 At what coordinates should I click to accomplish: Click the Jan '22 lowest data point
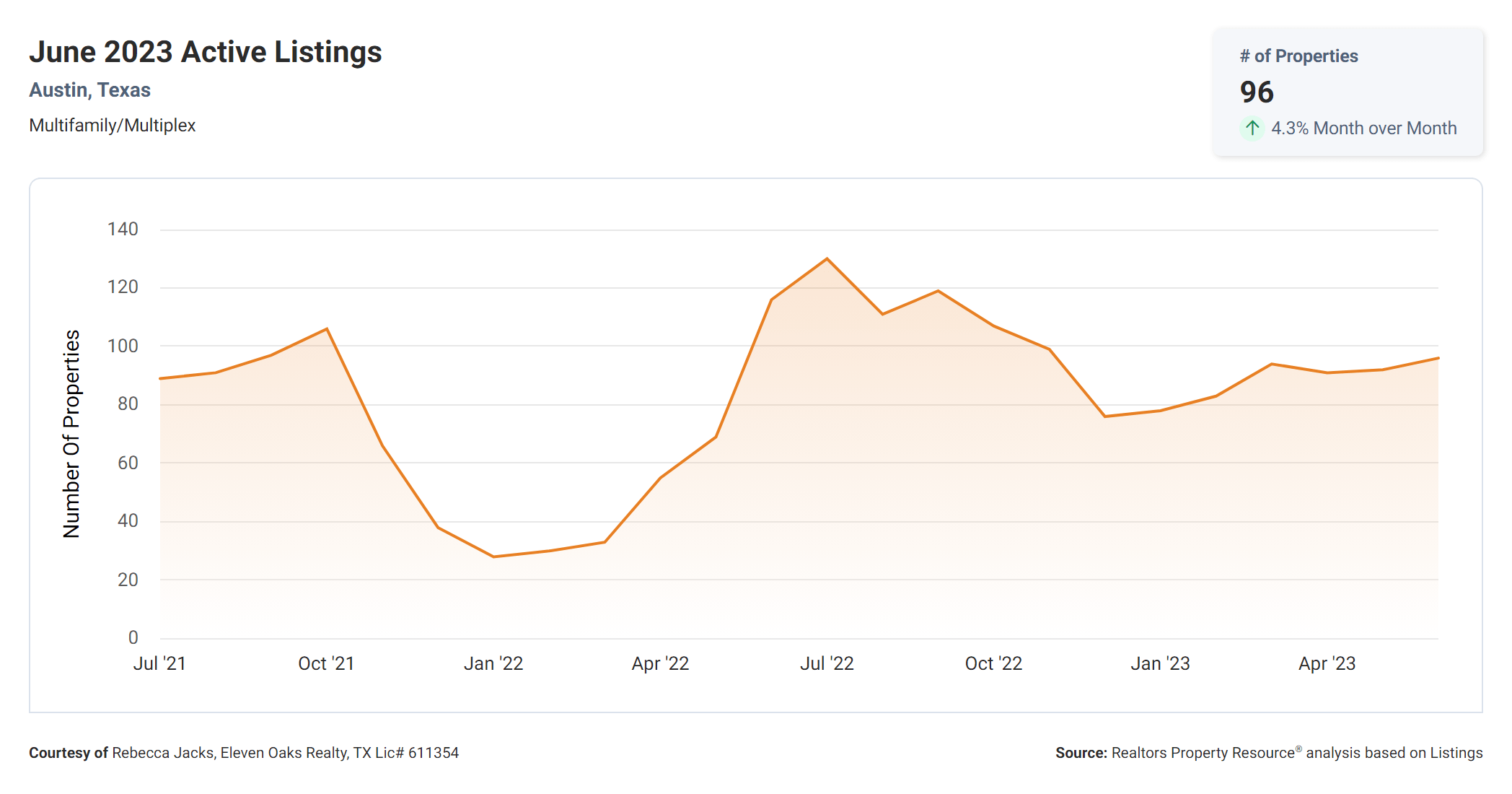(494, 557)
